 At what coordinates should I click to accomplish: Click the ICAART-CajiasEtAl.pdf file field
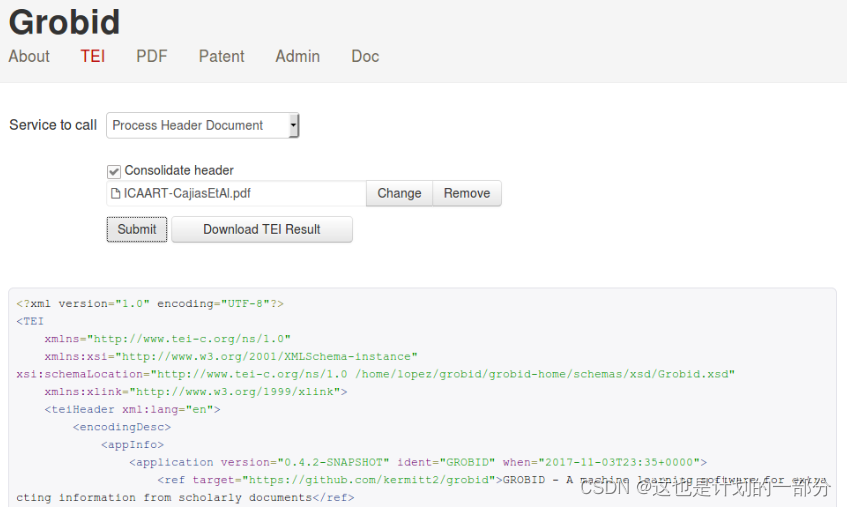(237, 193)
